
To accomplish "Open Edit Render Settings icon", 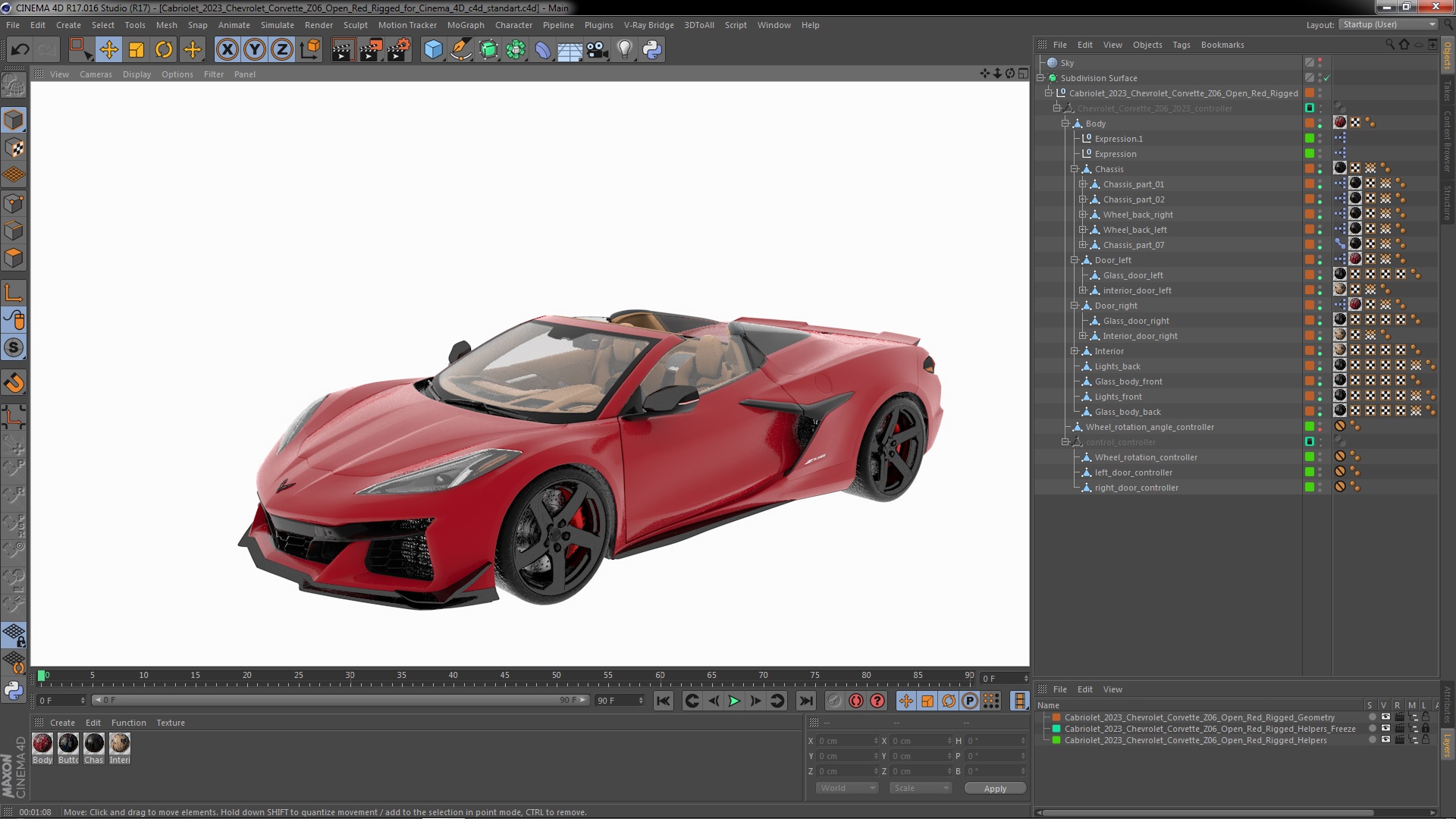I will 399,50.
